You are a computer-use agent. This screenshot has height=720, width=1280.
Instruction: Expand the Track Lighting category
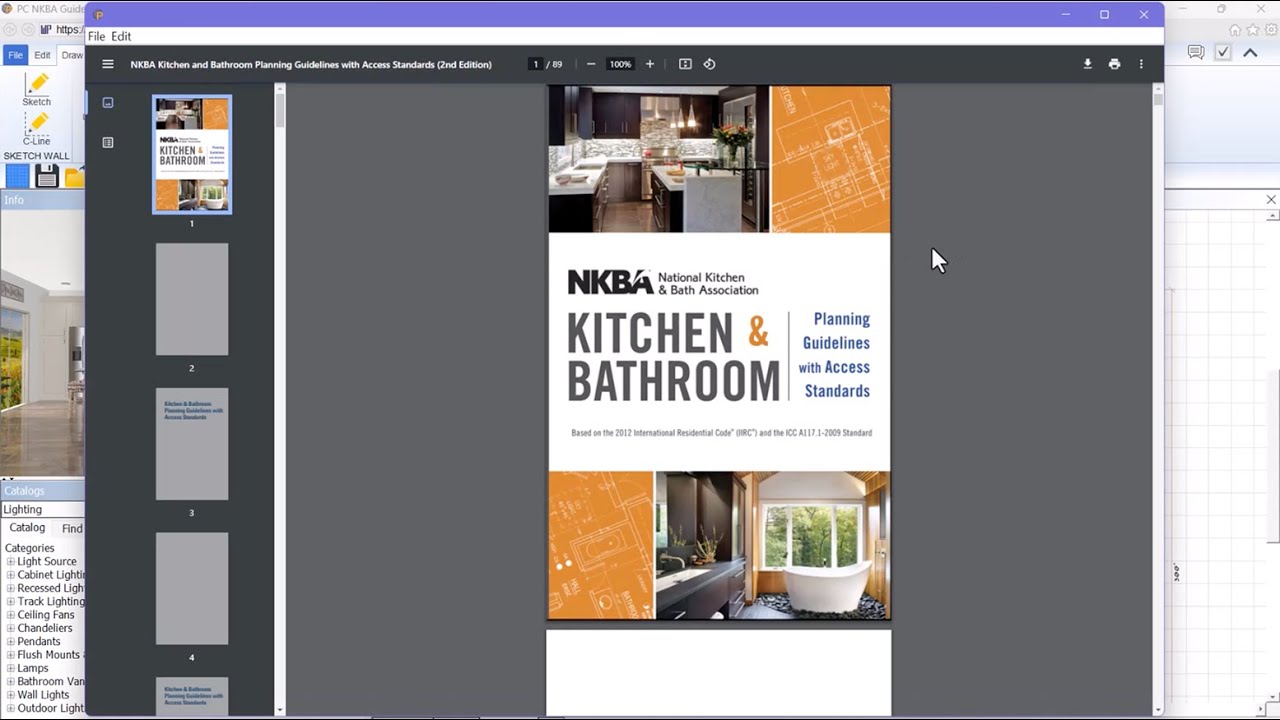point(11,602)
